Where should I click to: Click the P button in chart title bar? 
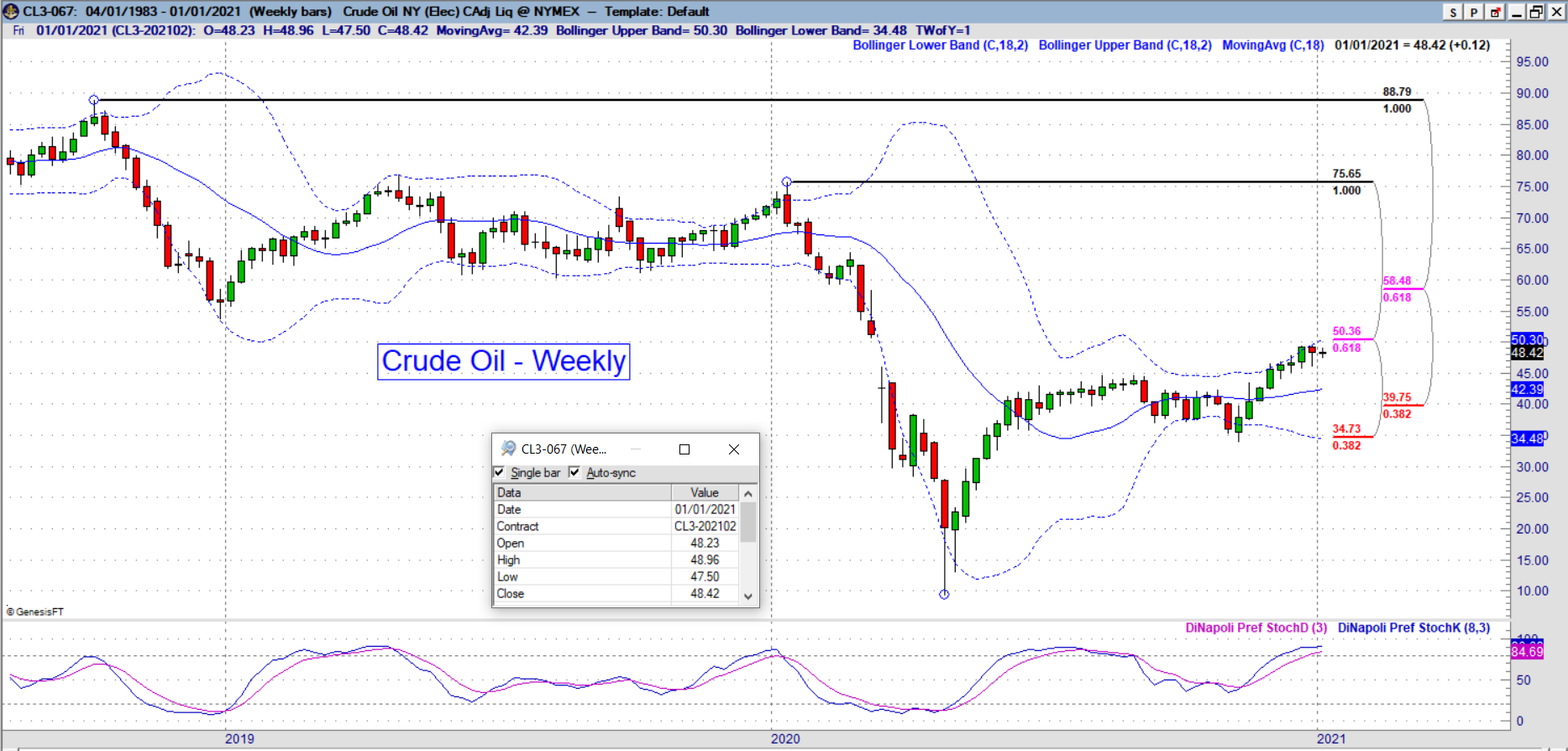(1474, 12)
